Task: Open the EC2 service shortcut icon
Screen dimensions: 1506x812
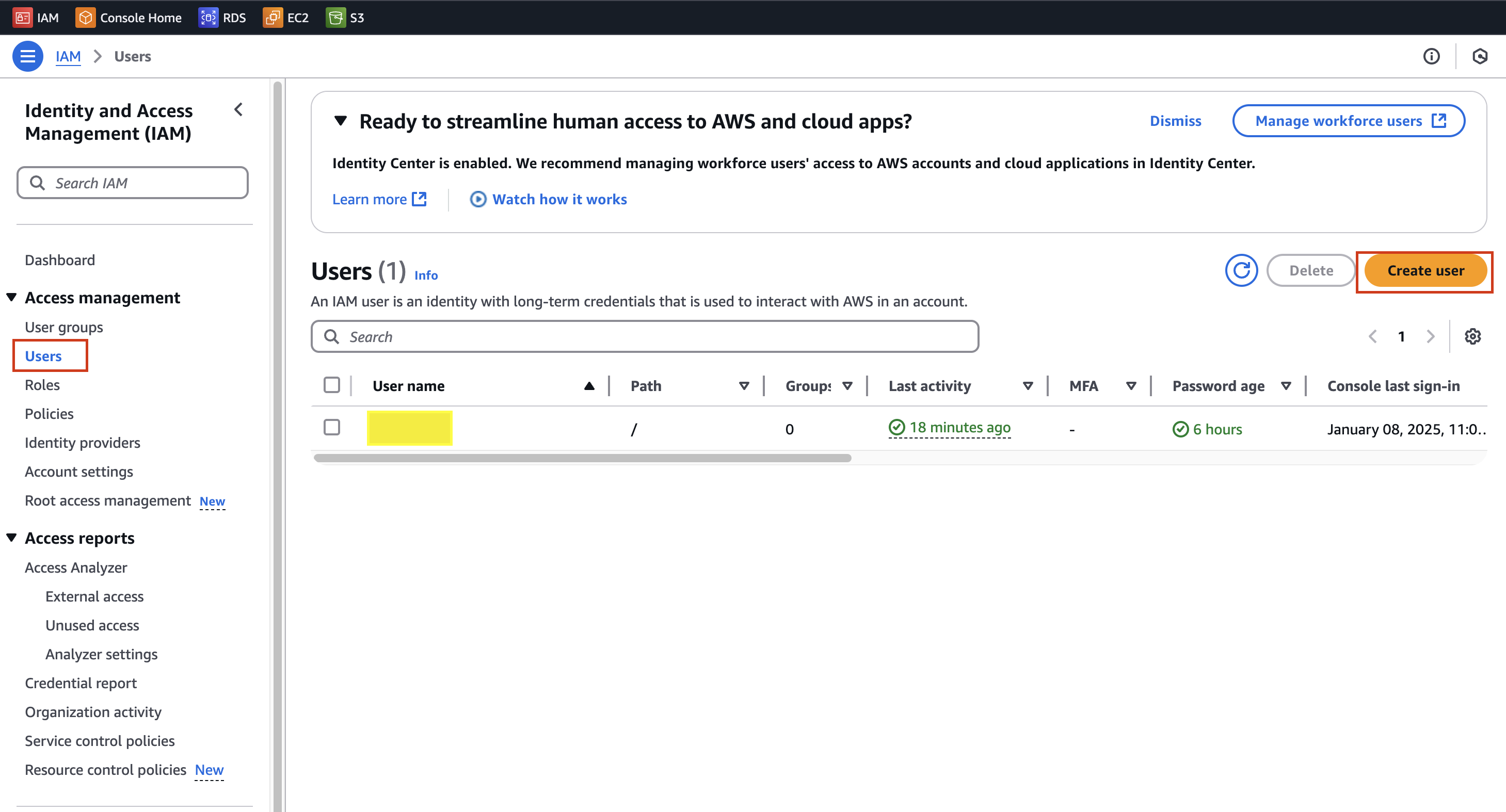Action: tap(272, 18)
